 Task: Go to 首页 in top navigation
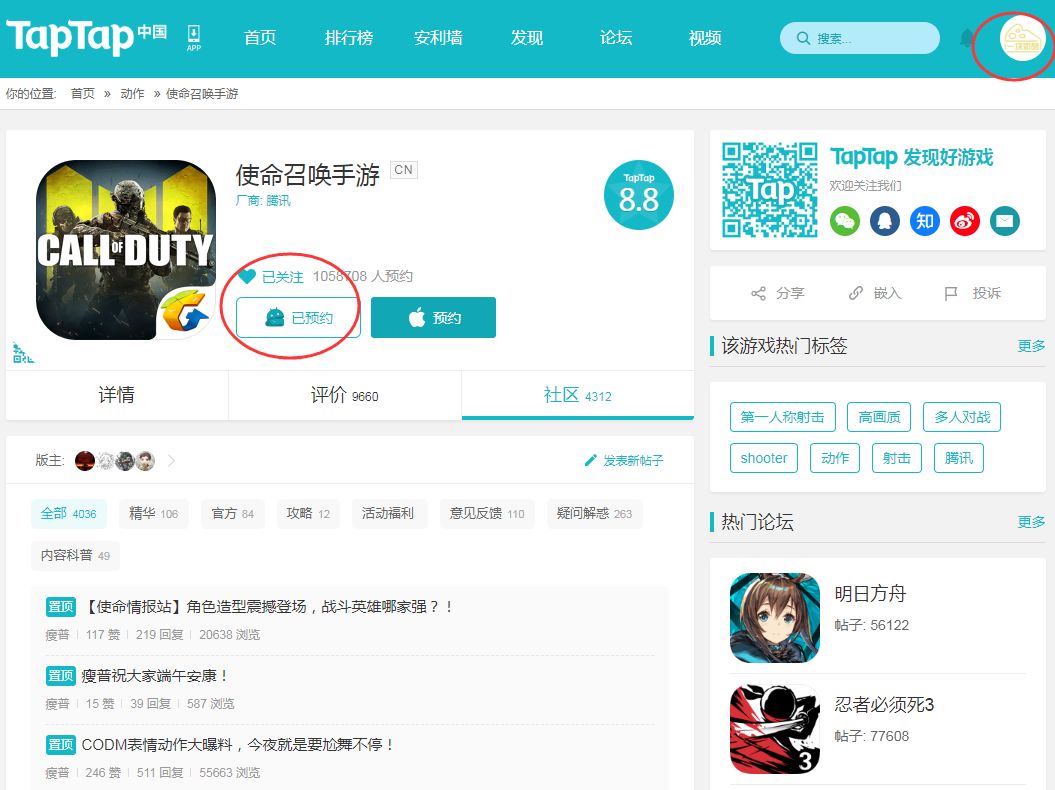(260, 38)
